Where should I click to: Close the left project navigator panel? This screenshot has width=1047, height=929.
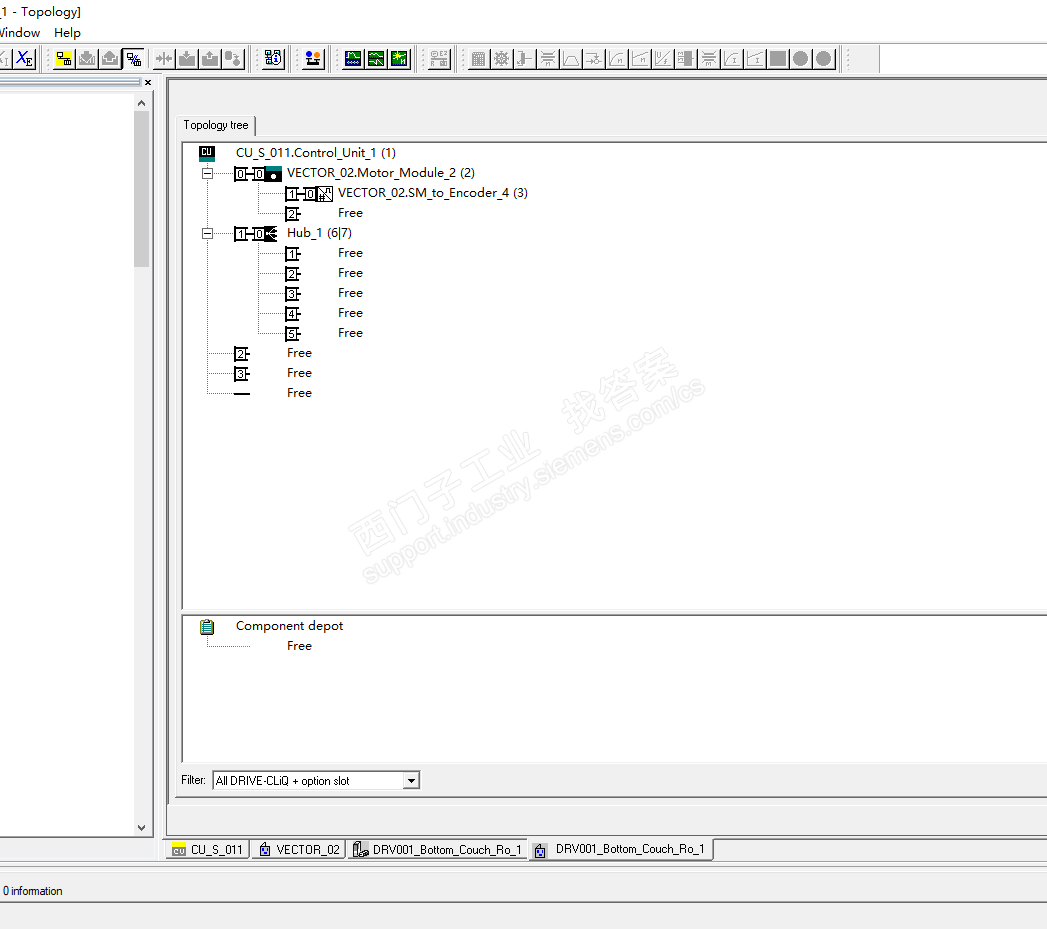(x=148, y=83)
